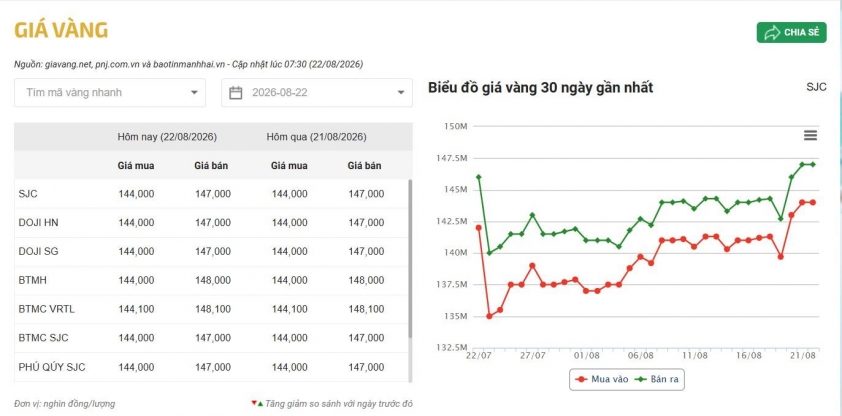Screen dimensions: 842x416
Task: Expand the Tìm mã vàng nhanh dropdown arrow
Action: point(194,93)
